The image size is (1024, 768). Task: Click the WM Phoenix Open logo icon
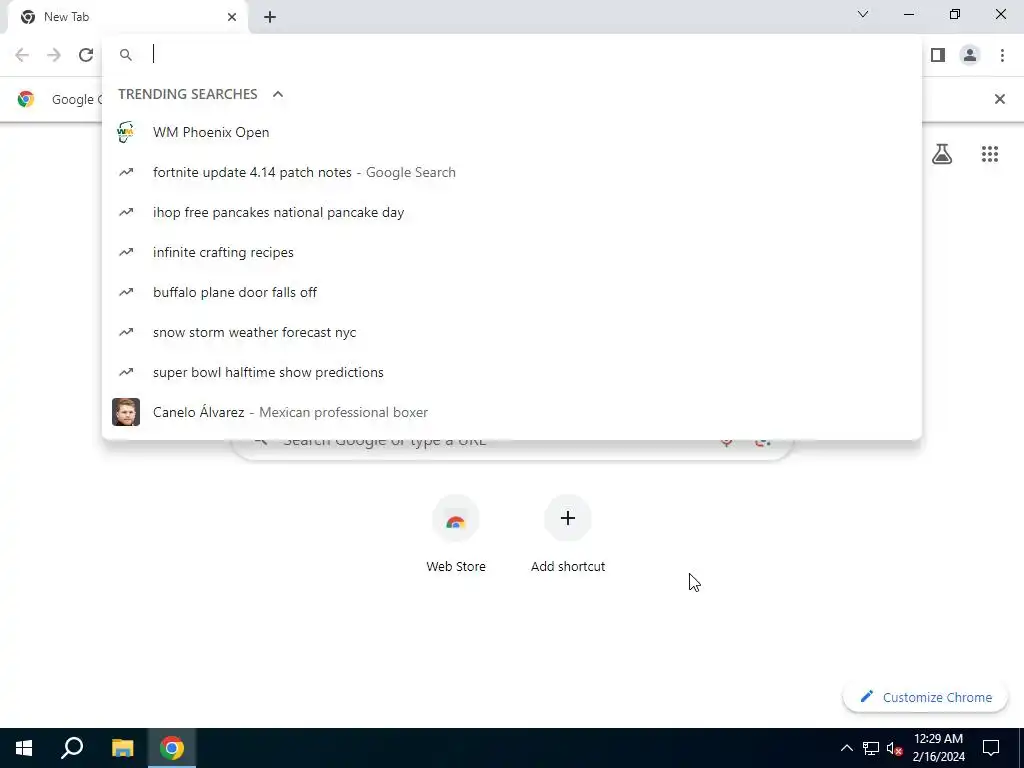(125, 132)
